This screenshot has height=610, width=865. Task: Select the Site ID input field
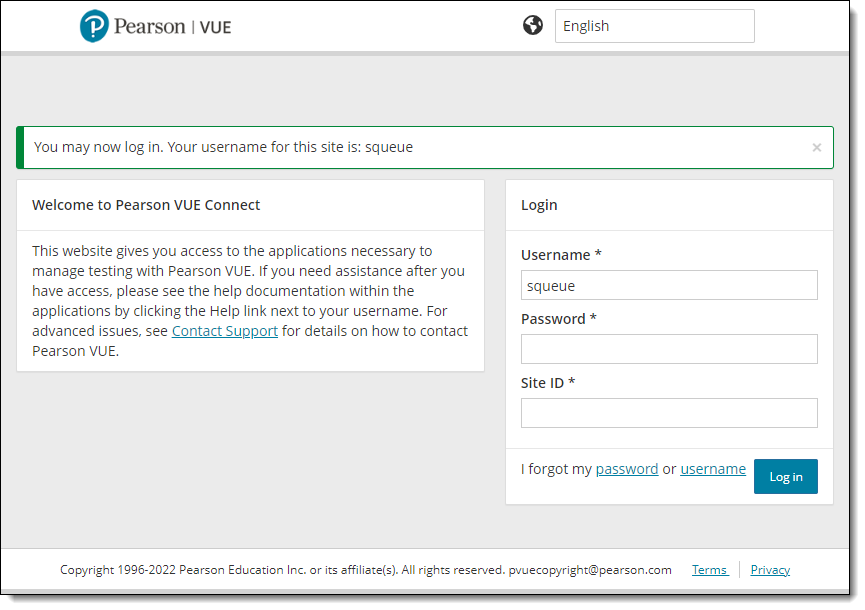coord(669,413)
